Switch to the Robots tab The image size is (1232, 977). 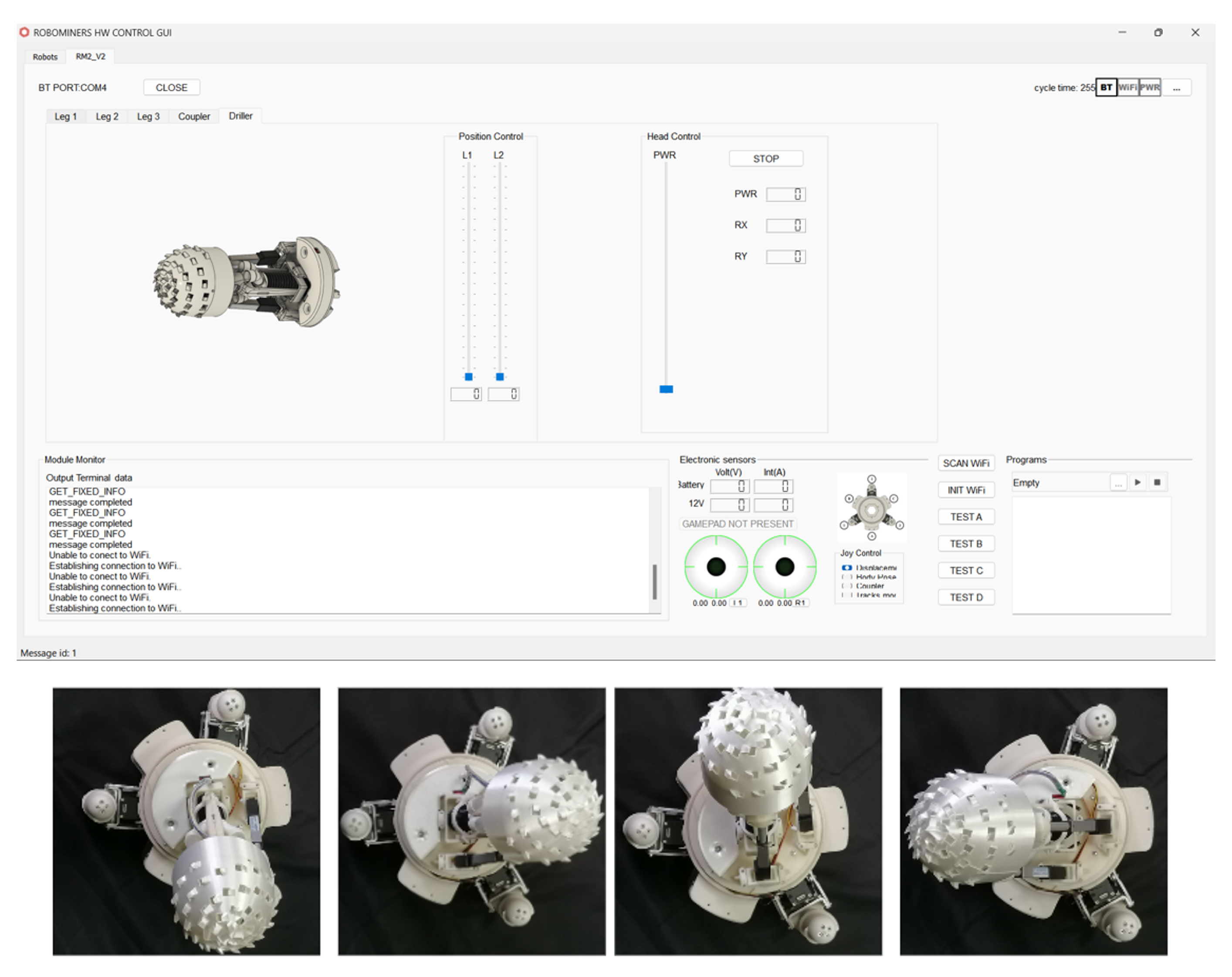(x=45, y=57)
